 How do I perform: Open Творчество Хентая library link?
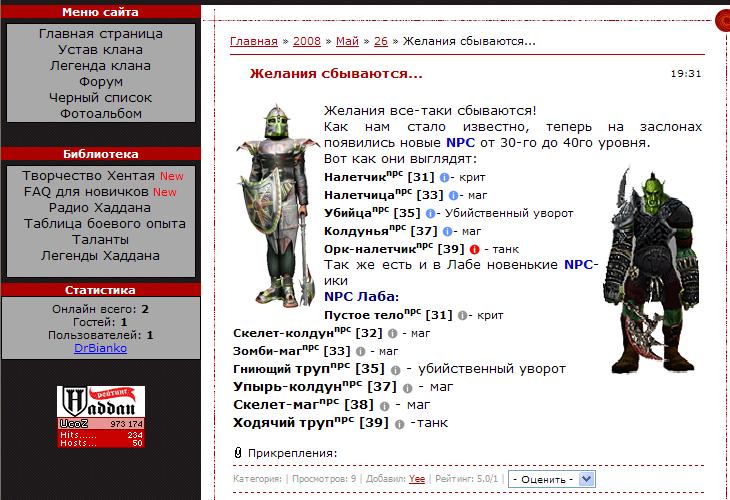tap(88, 176)
